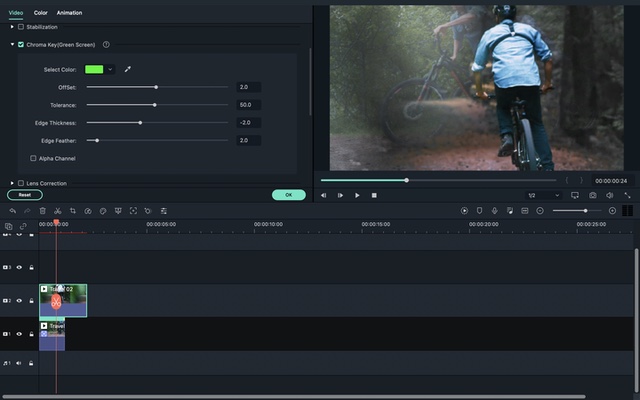Hide video track 1 with eye icon

click(19, 334)
